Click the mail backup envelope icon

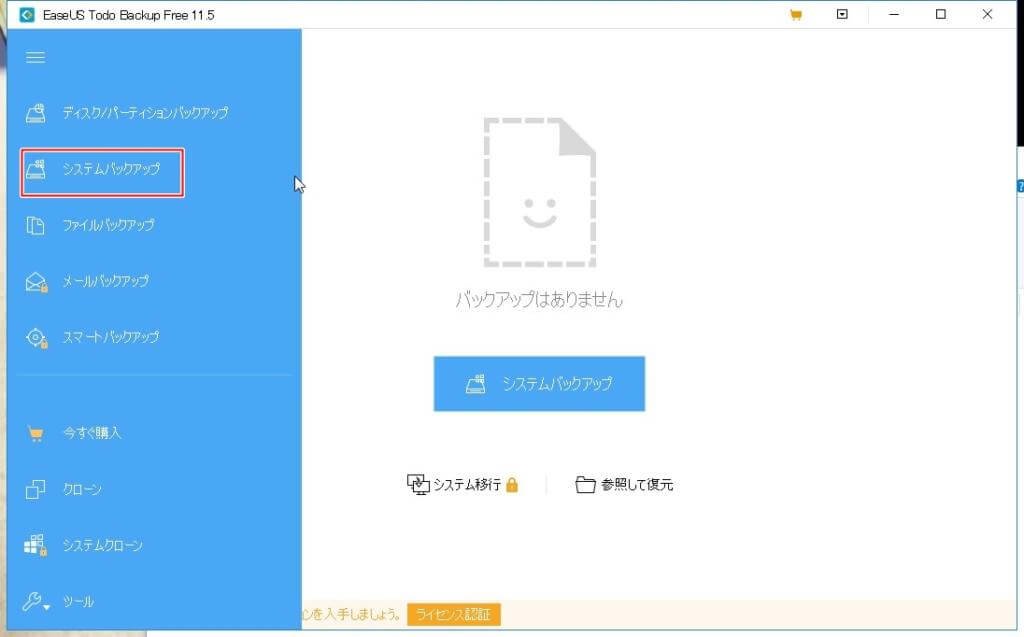click(x=36, y=282)
